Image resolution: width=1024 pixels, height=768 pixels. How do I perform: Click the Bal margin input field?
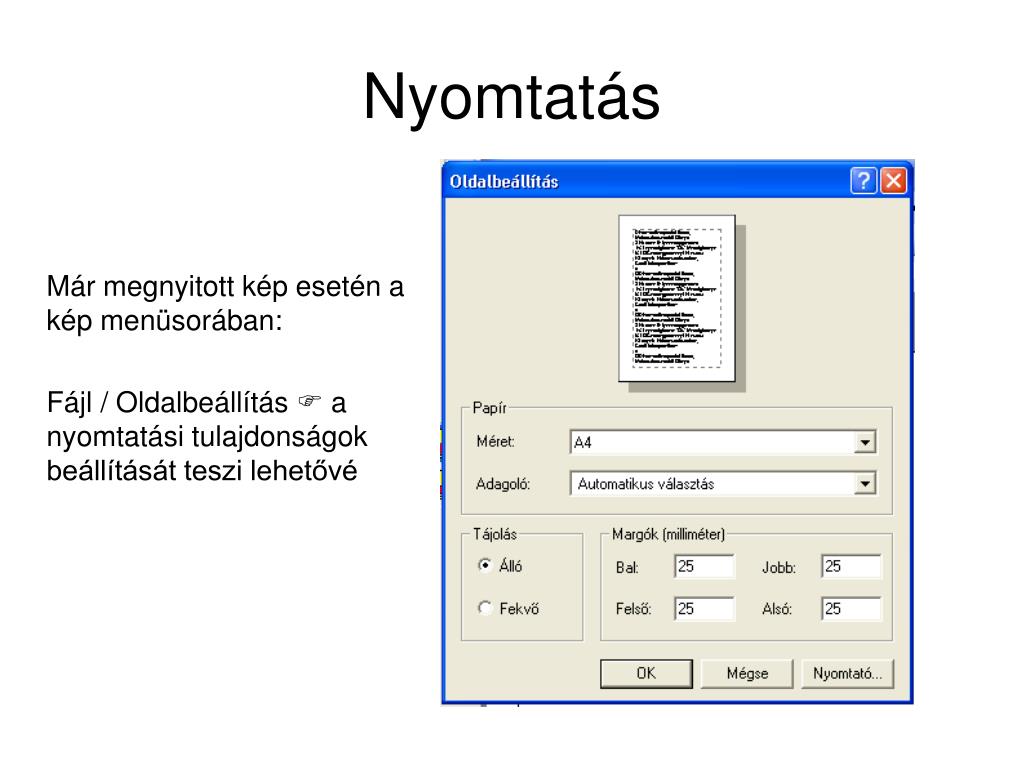[x=704, y=566]
